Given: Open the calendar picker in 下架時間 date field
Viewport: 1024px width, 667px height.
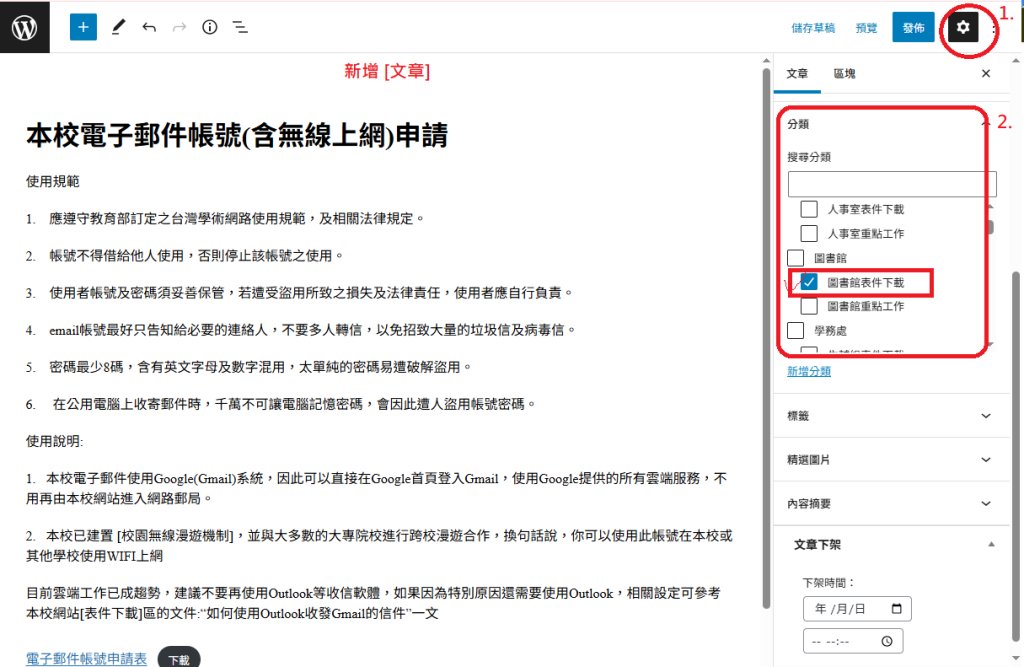Looking at the screenshot, I should point(896,608).
